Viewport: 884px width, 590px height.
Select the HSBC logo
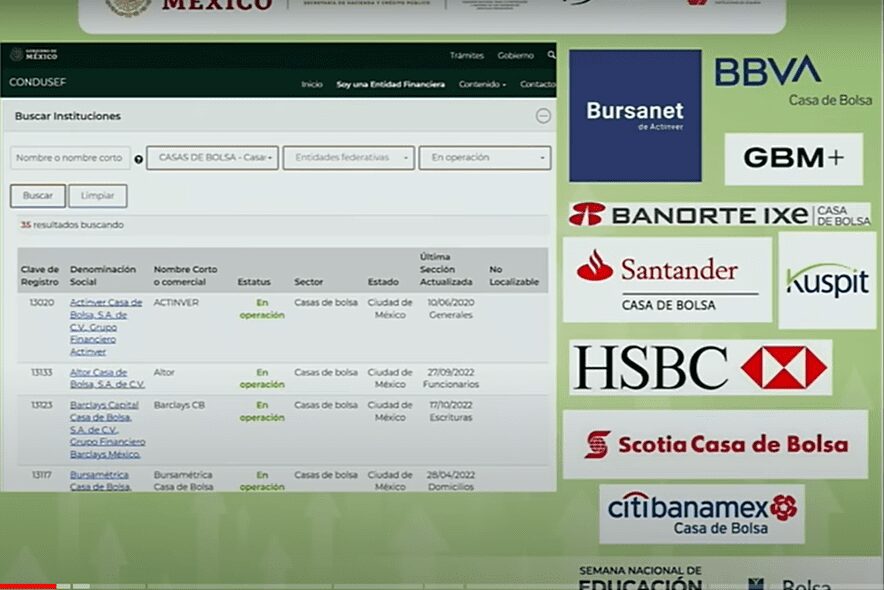pyautogui.click(x=700, y=368)
